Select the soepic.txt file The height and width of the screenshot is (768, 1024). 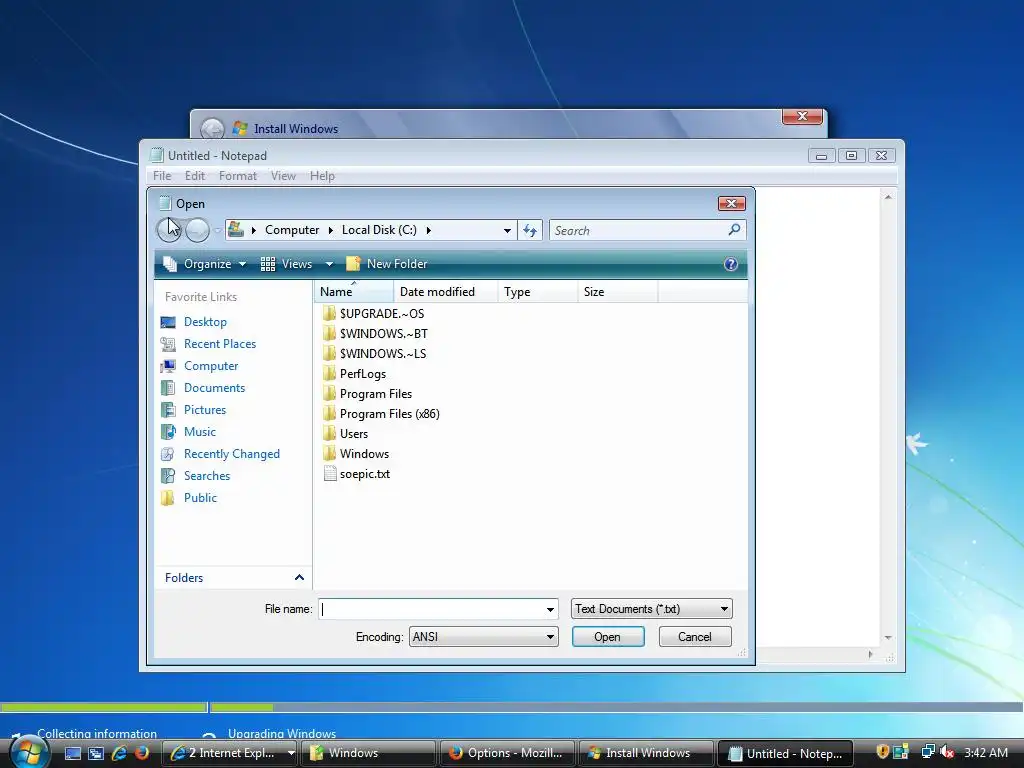click(x=357, y=474)
